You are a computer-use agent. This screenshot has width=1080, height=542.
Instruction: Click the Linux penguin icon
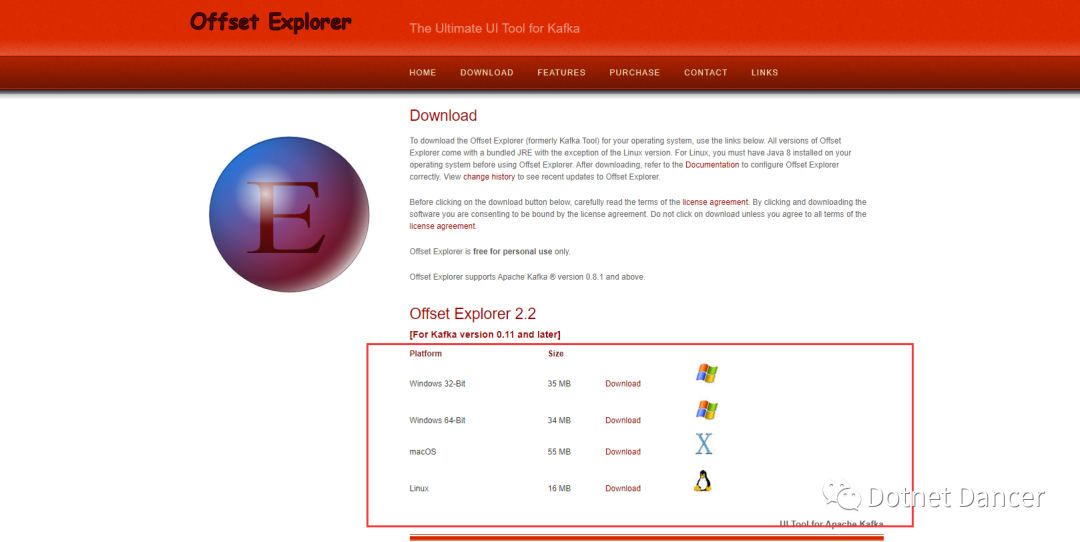702,481
